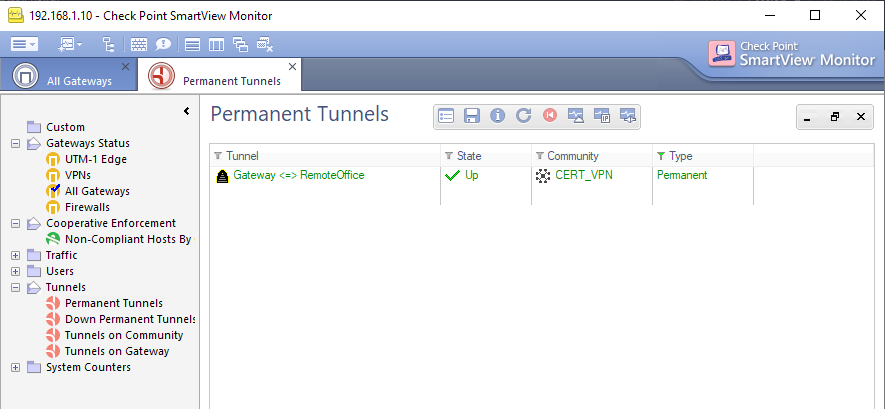Toggle the tree view toolbar icon

pos(108,44)
